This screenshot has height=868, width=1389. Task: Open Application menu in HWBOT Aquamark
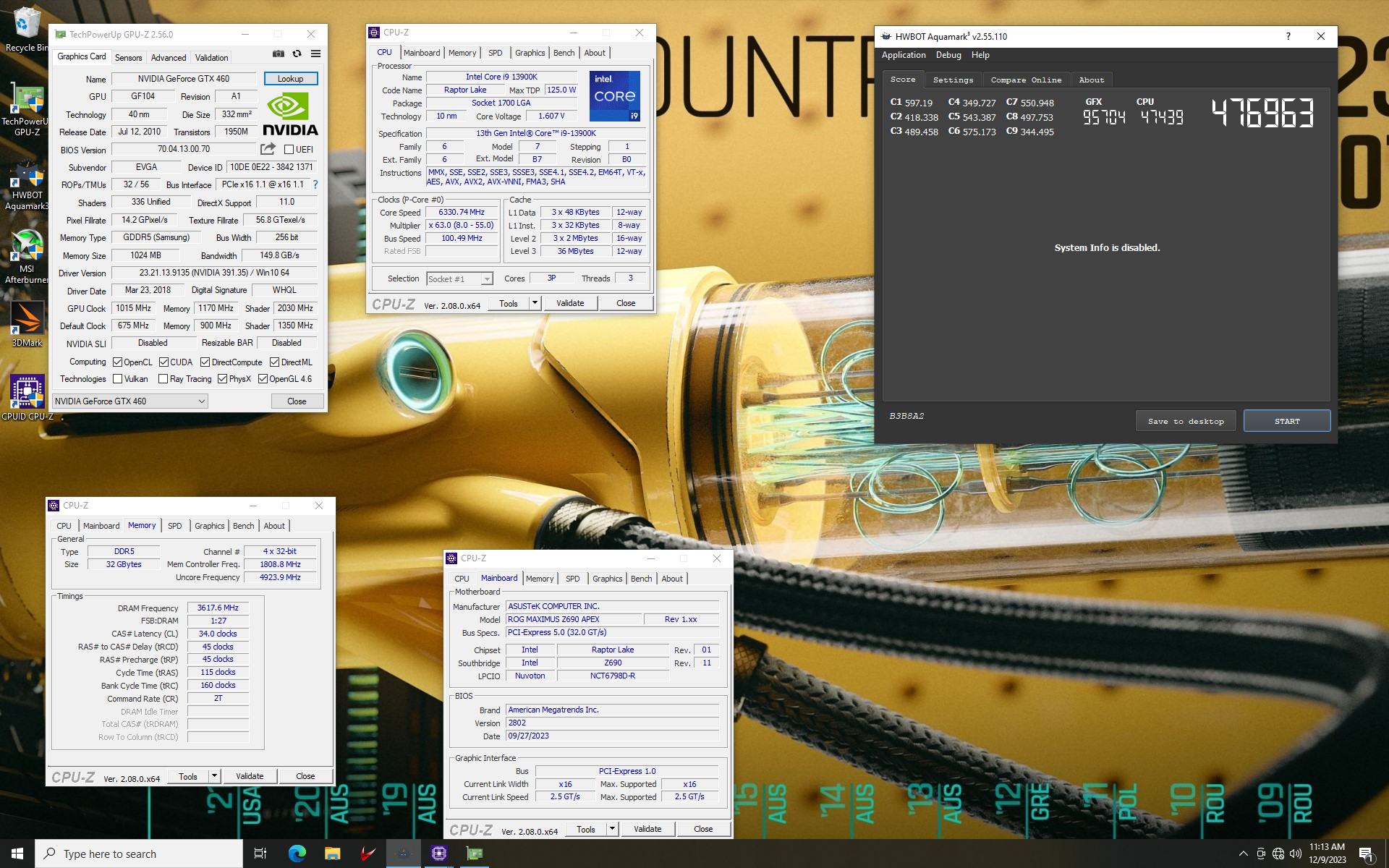(x=904, y=55)
